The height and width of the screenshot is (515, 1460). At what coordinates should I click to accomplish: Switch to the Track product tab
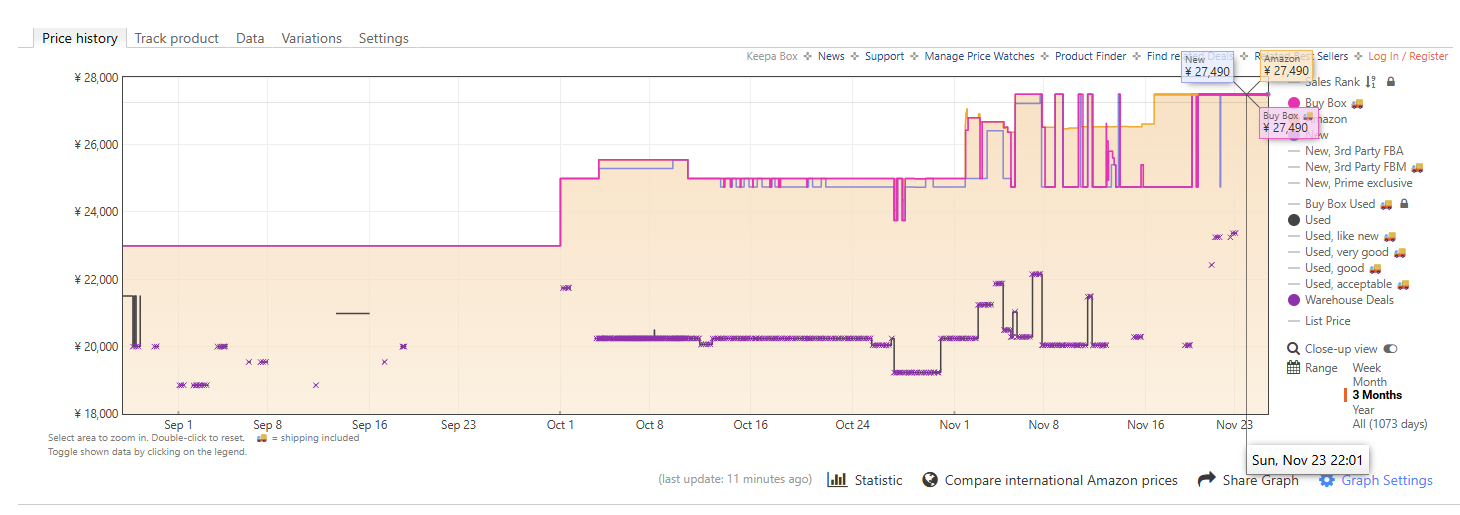tap(176, 38)
